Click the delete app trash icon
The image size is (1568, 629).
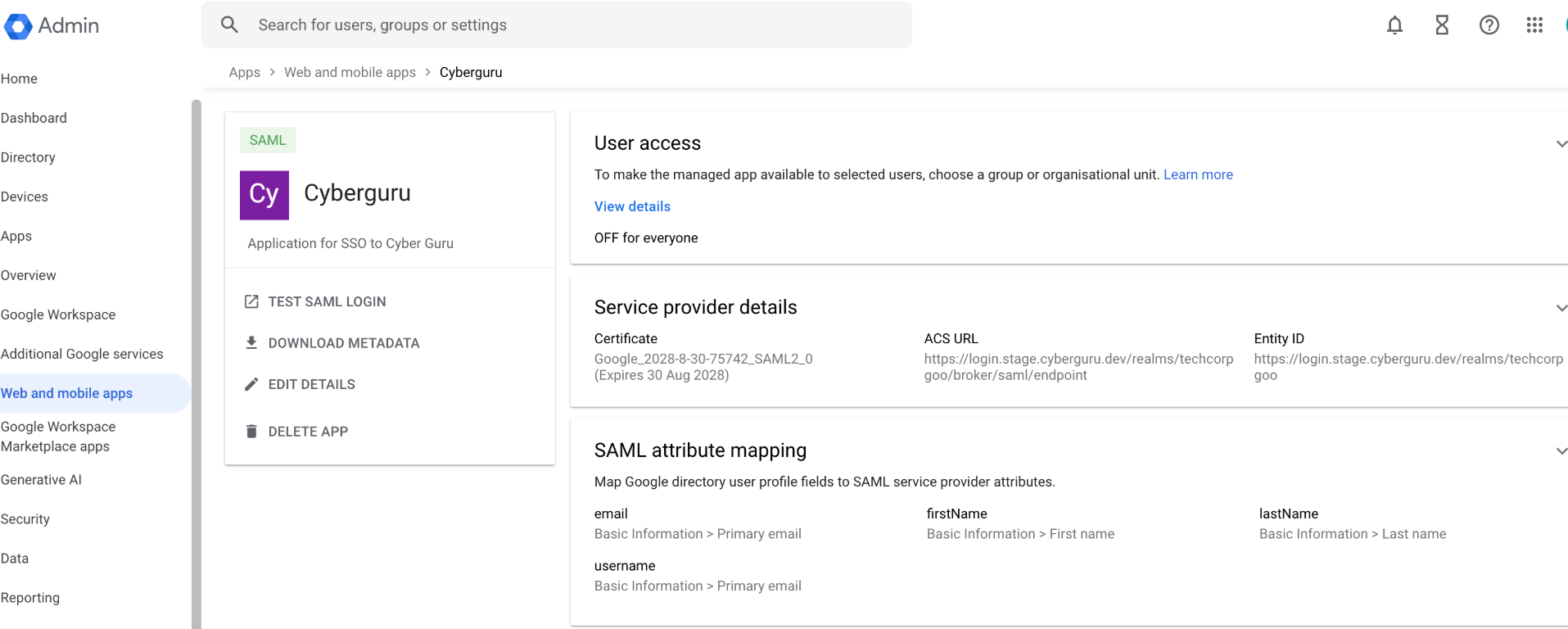tap(251, 431)
